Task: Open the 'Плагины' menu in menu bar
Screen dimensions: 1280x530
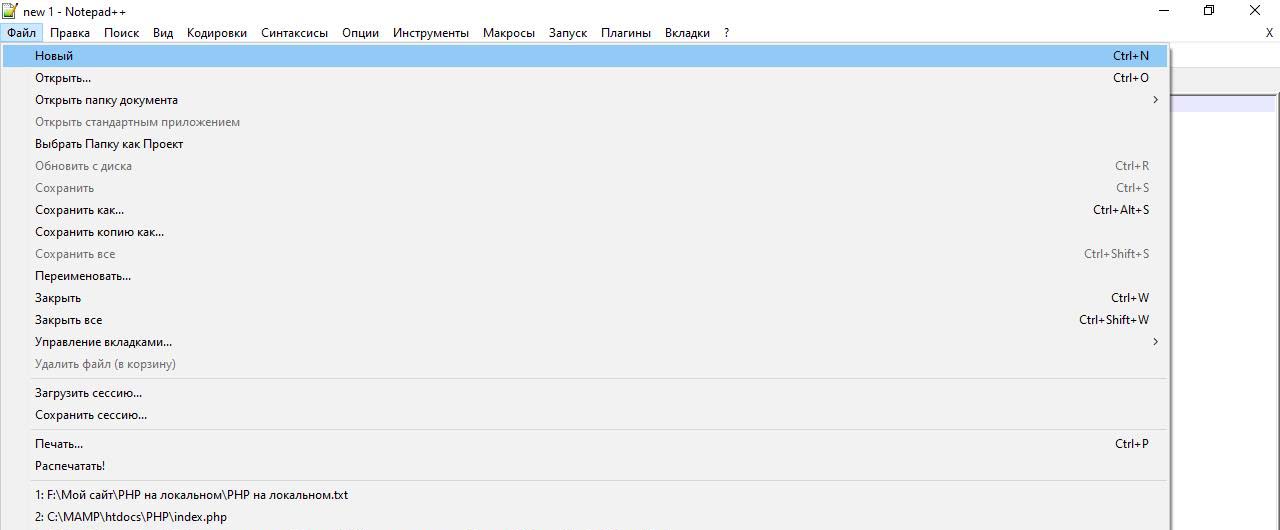Action: click(625, 33)
